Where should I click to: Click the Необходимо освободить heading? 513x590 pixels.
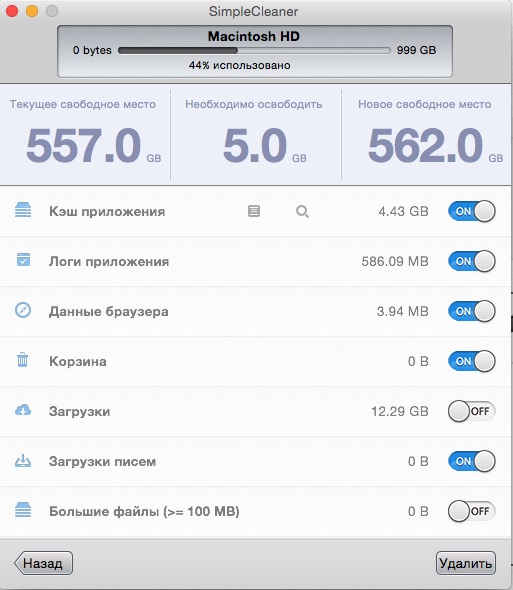[254, 104]
